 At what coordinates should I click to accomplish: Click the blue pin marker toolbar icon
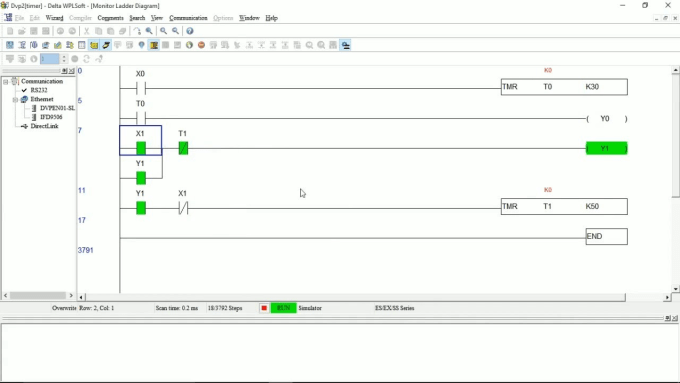tap(141, 45)
